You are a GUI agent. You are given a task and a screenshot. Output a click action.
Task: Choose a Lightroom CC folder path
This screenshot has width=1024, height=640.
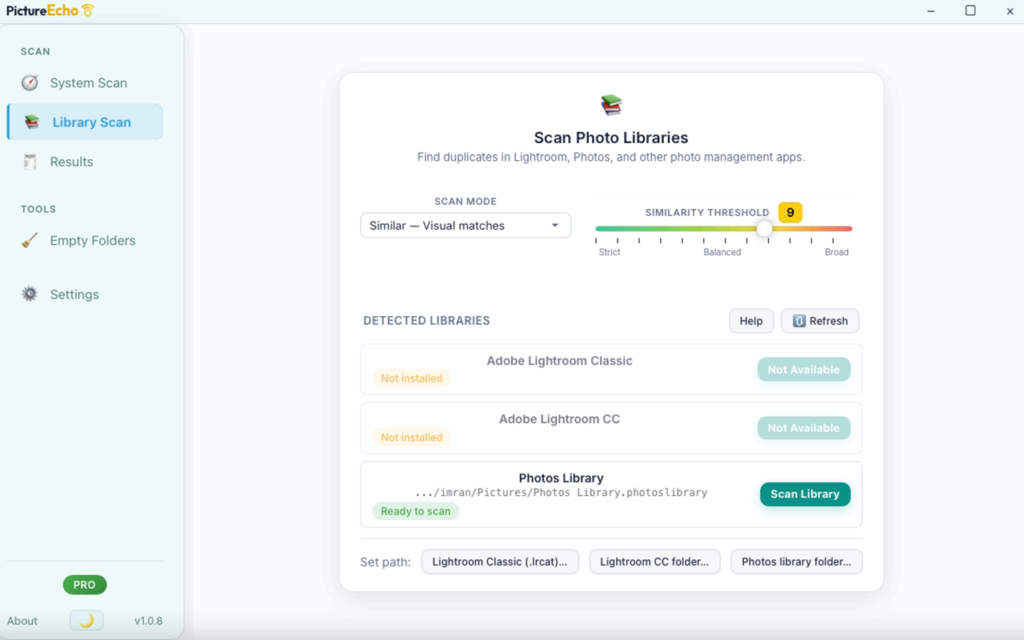click(654, 562)
